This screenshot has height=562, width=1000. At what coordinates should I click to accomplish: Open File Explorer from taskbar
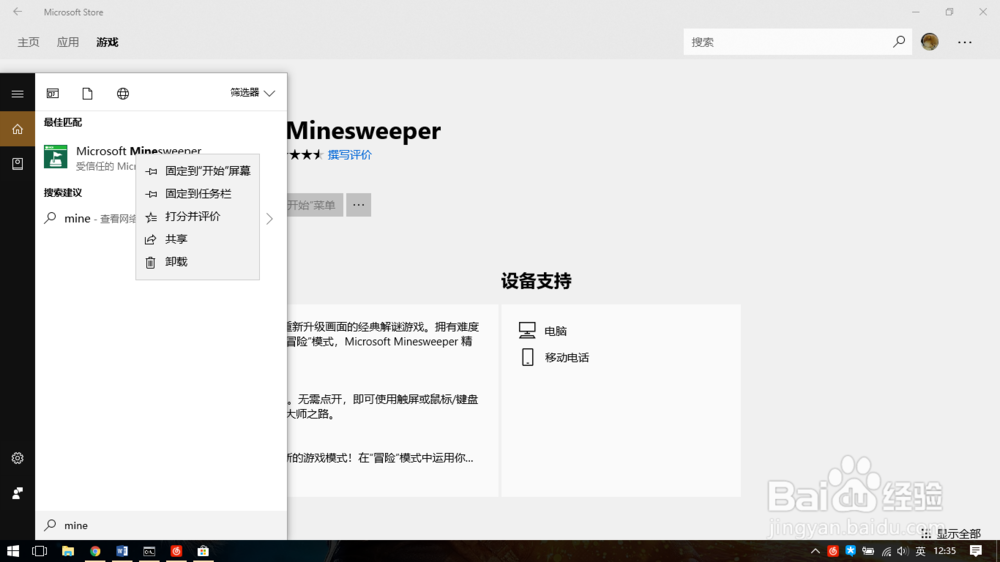(68, 551)
